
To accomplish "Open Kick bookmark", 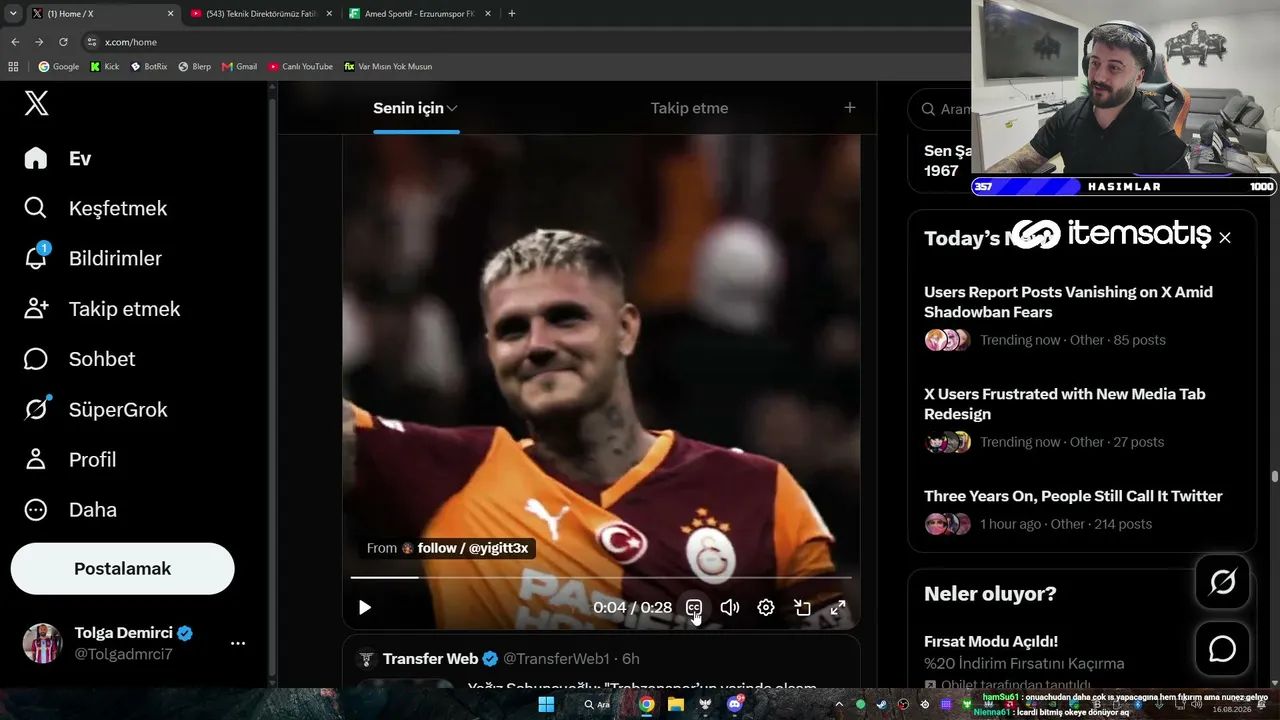I will coord(105,66).
